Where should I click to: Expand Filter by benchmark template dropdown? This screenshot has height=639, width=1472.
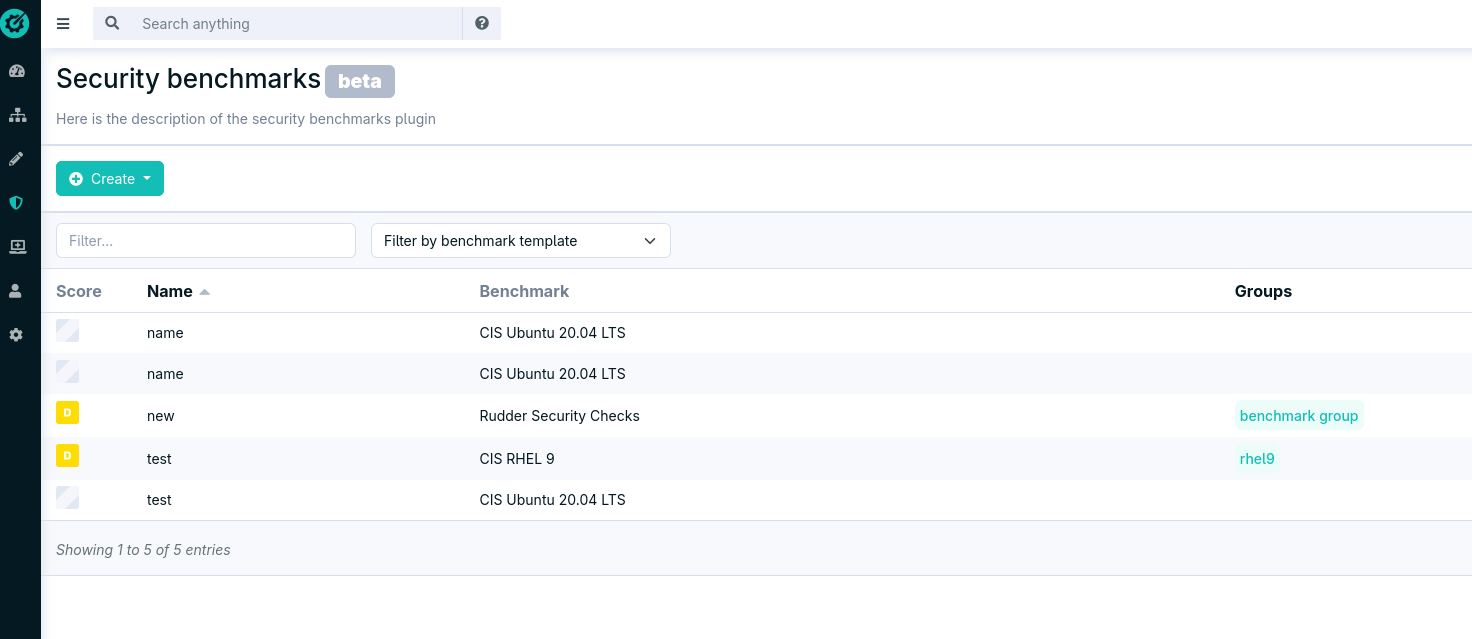pyautogui.click(x=520, y=241)
